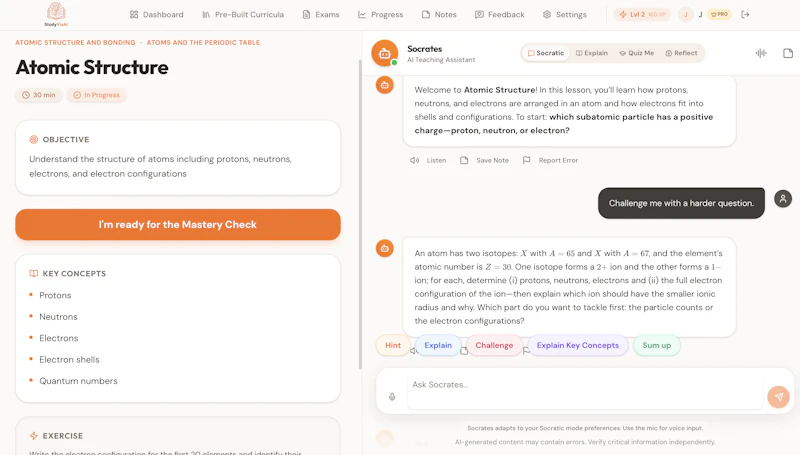
Task: Click the microphone icon for voice input
Action: [x=392, y=396]
